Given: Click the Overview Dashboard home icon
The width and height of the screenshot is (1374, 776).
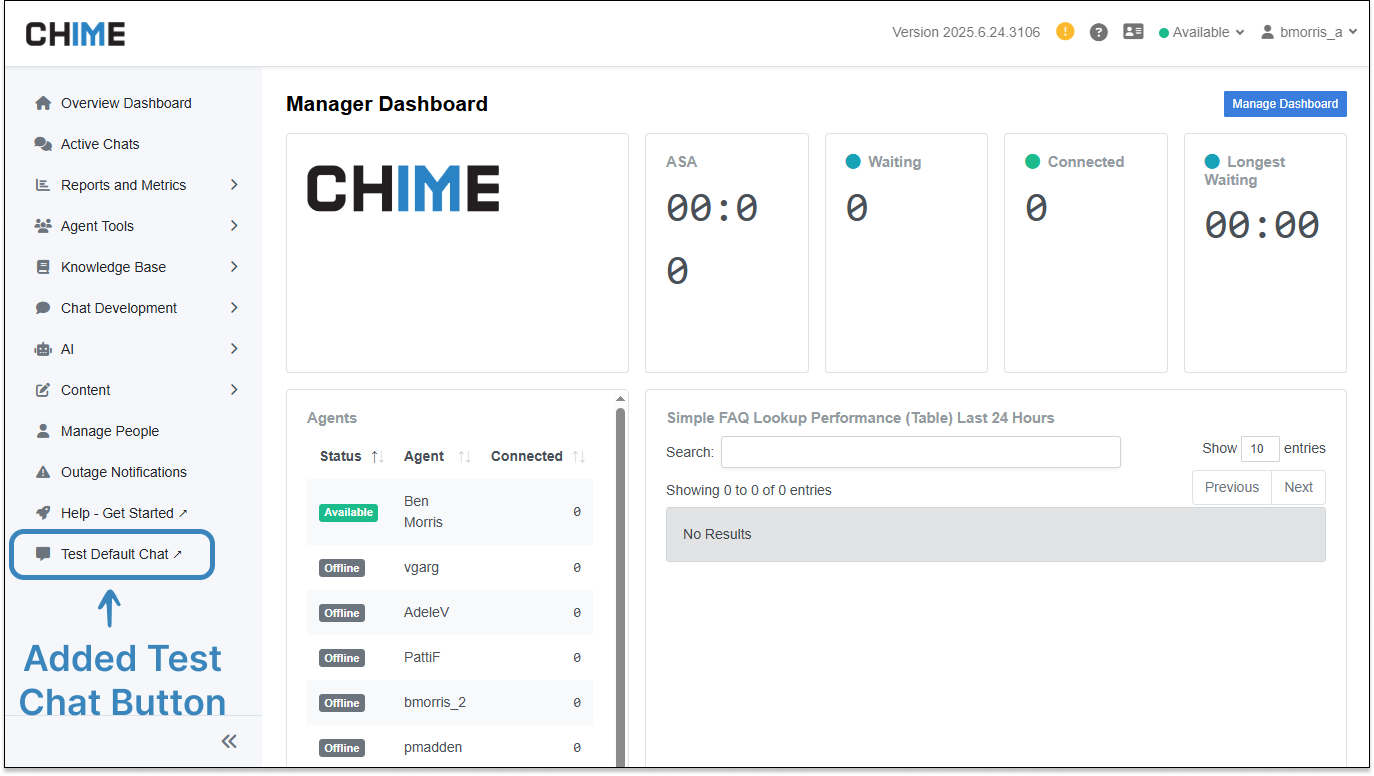Looking at the screenshot, I should (43, 103).
